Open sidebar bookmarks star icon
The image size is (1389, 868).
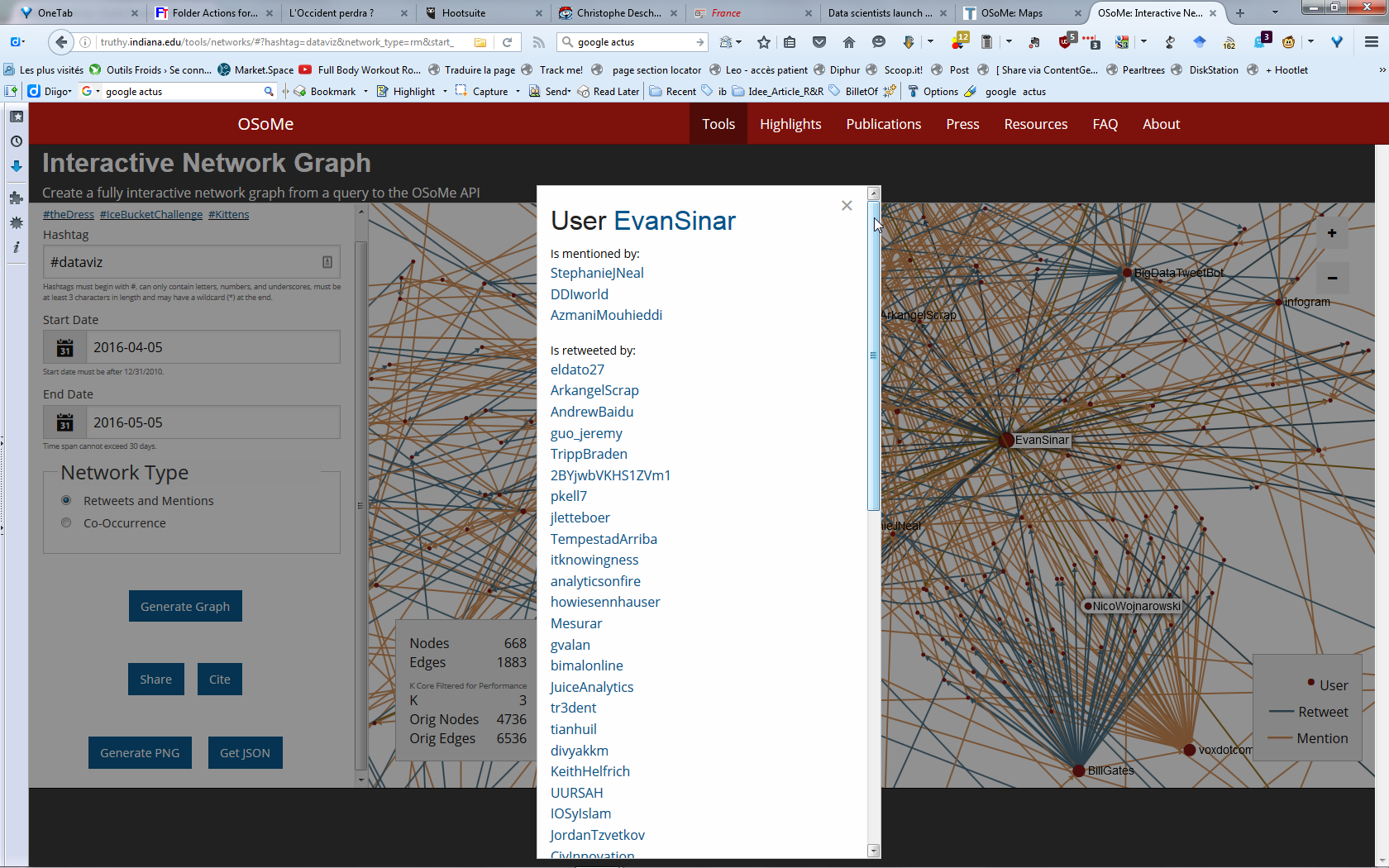(x=16, y=117)
